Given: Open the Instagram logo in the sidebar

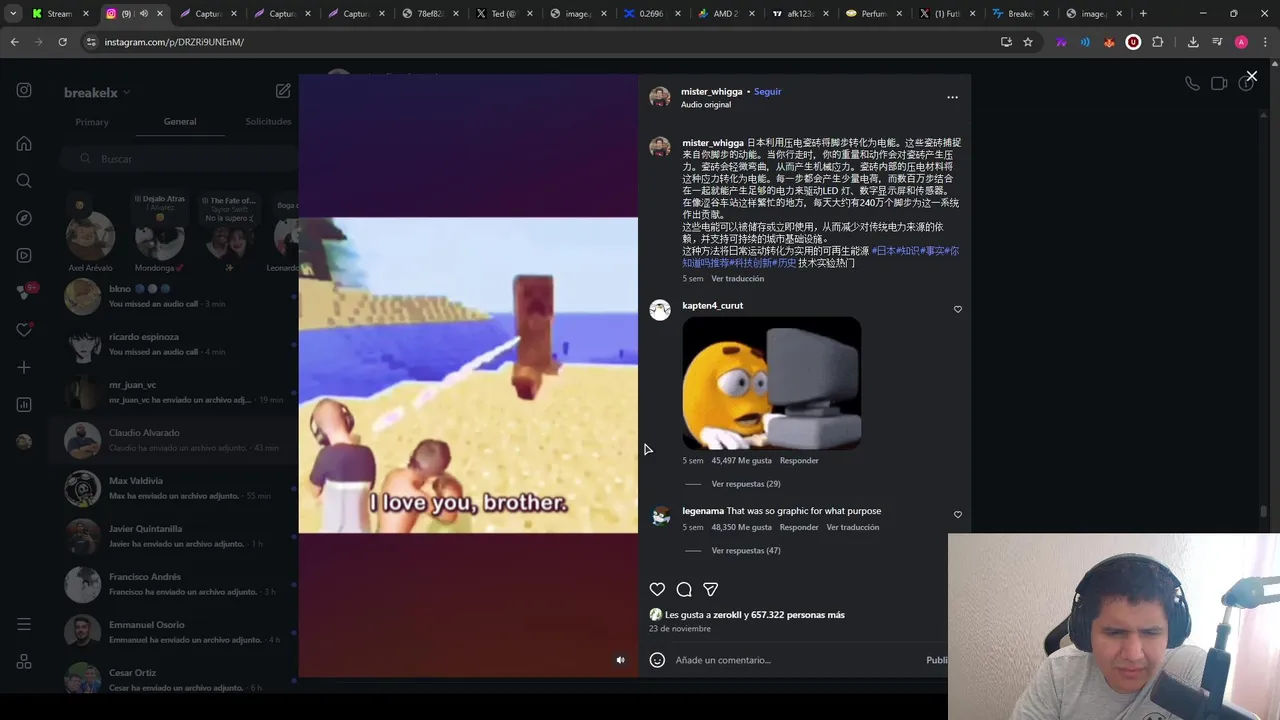Looking at the screenshot, I should pos(24,90).
